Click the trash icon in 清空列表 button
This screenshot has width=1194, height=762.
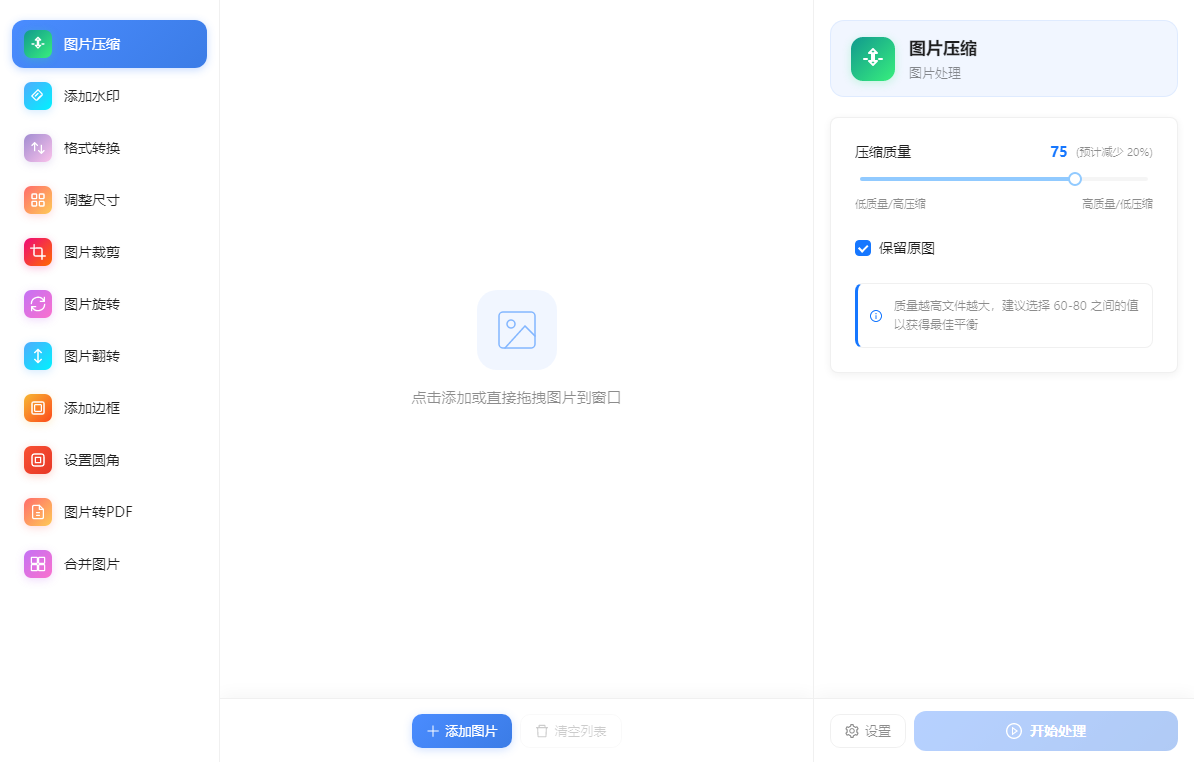pyautogui.click(x=541, y=731)
